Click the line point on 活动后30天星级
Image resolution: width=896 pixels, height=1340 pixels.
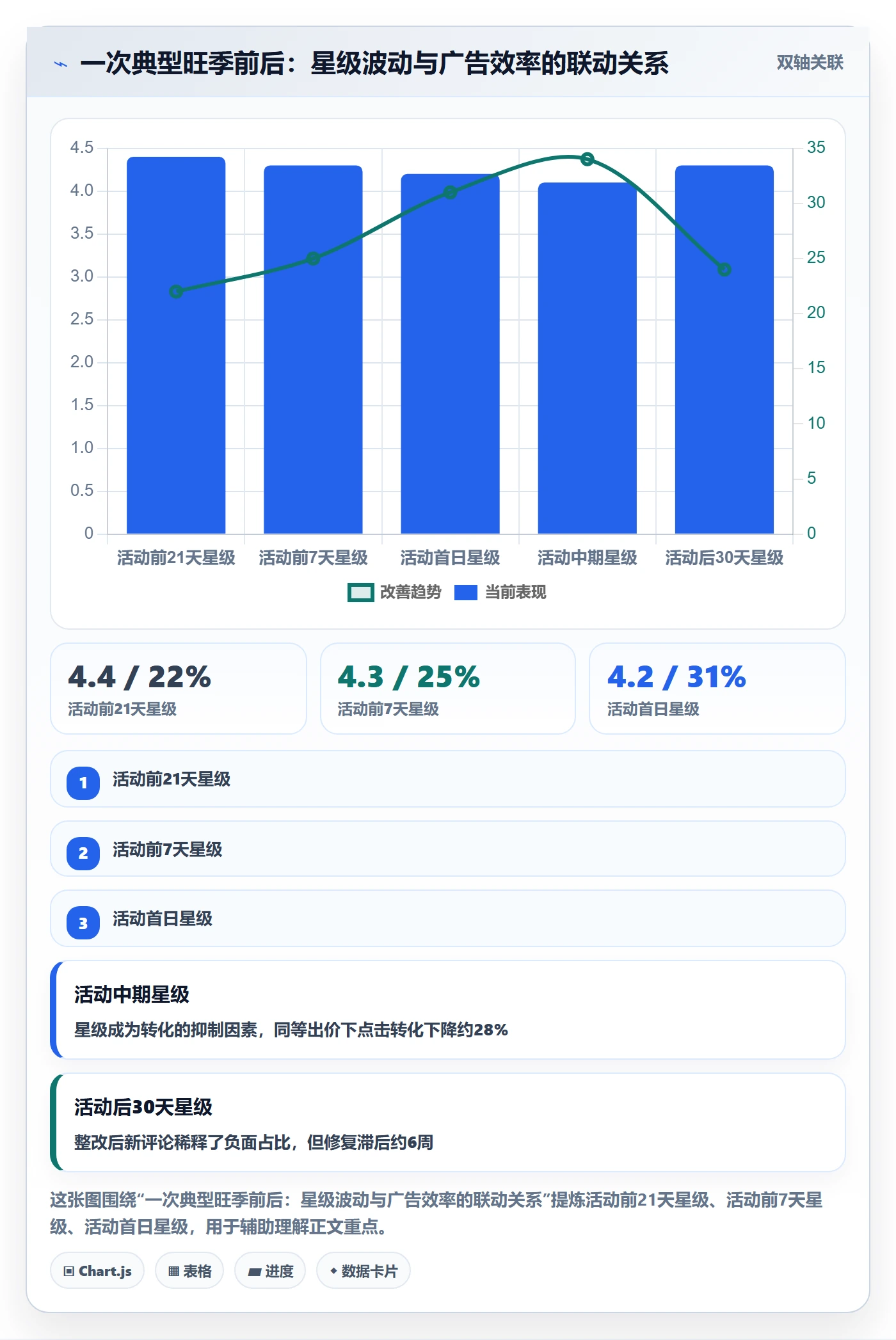coord(724,269)
